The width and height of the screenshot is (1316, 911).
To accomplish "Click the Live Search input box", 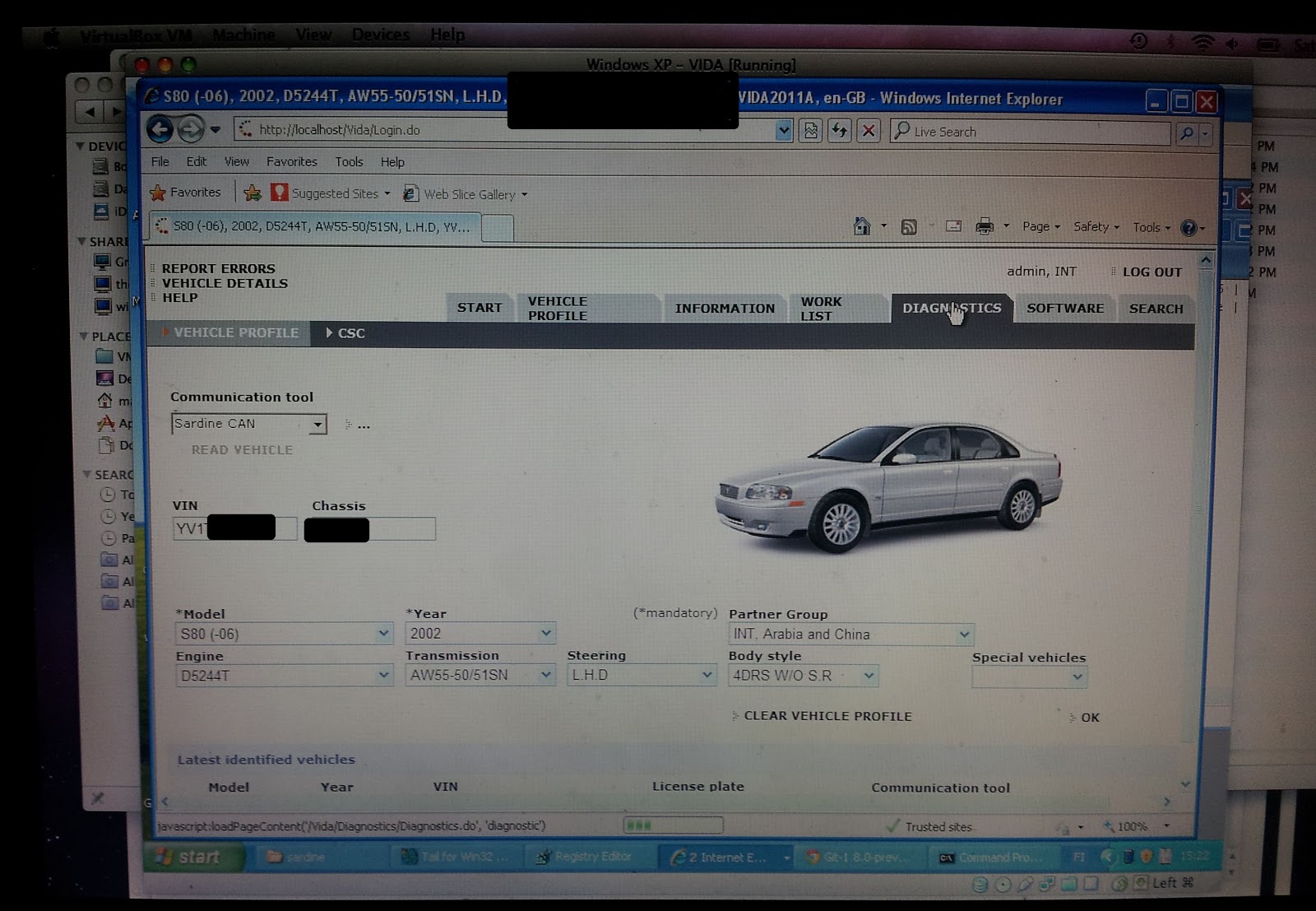I will click(1030, 132).
